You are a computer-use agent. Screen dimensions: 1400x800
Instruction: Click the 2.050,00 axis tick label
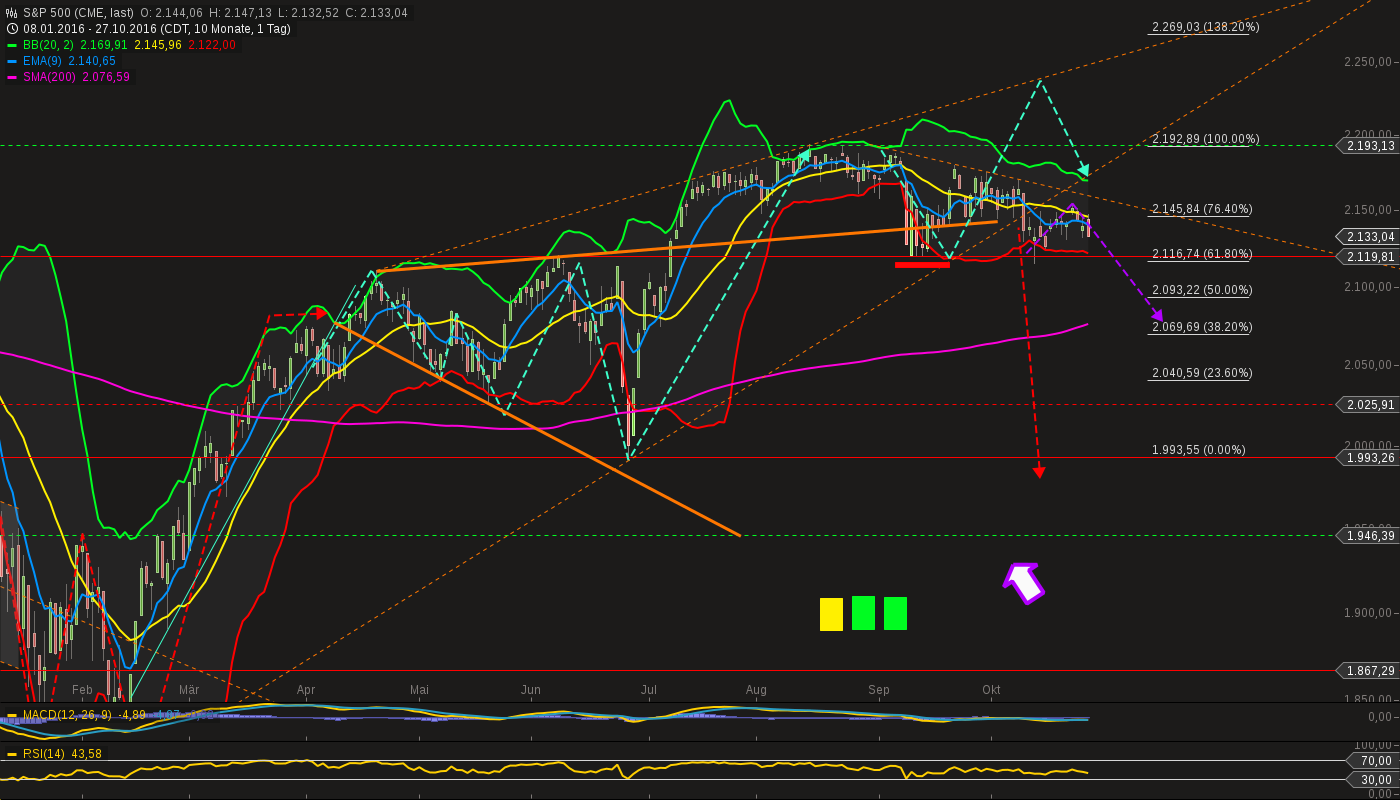(x=1369, y=366)
